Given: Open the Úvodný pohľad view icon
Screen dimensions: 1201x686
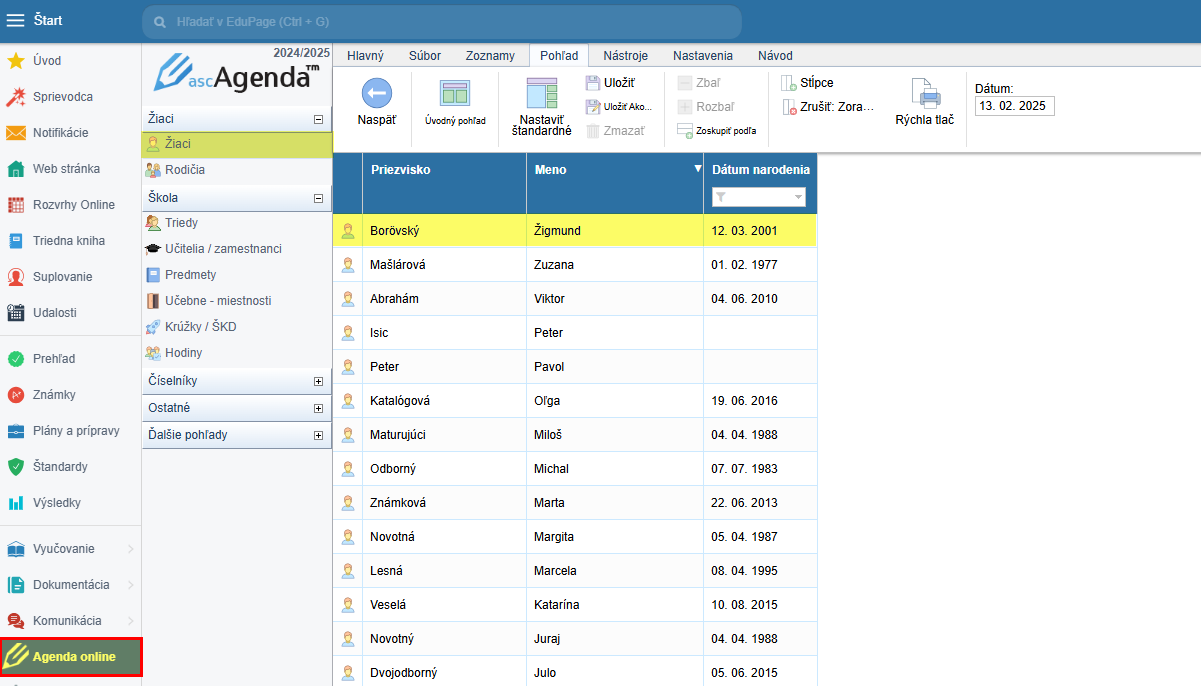Looking at the screenshot, I should tap(455, 94).
